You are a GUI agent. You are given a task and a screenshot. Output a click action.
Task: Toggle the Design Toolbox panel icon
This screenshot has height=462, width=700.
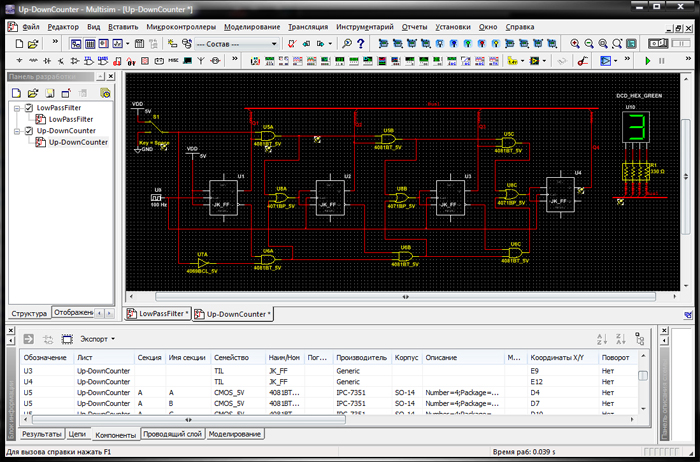pos(76,44)
